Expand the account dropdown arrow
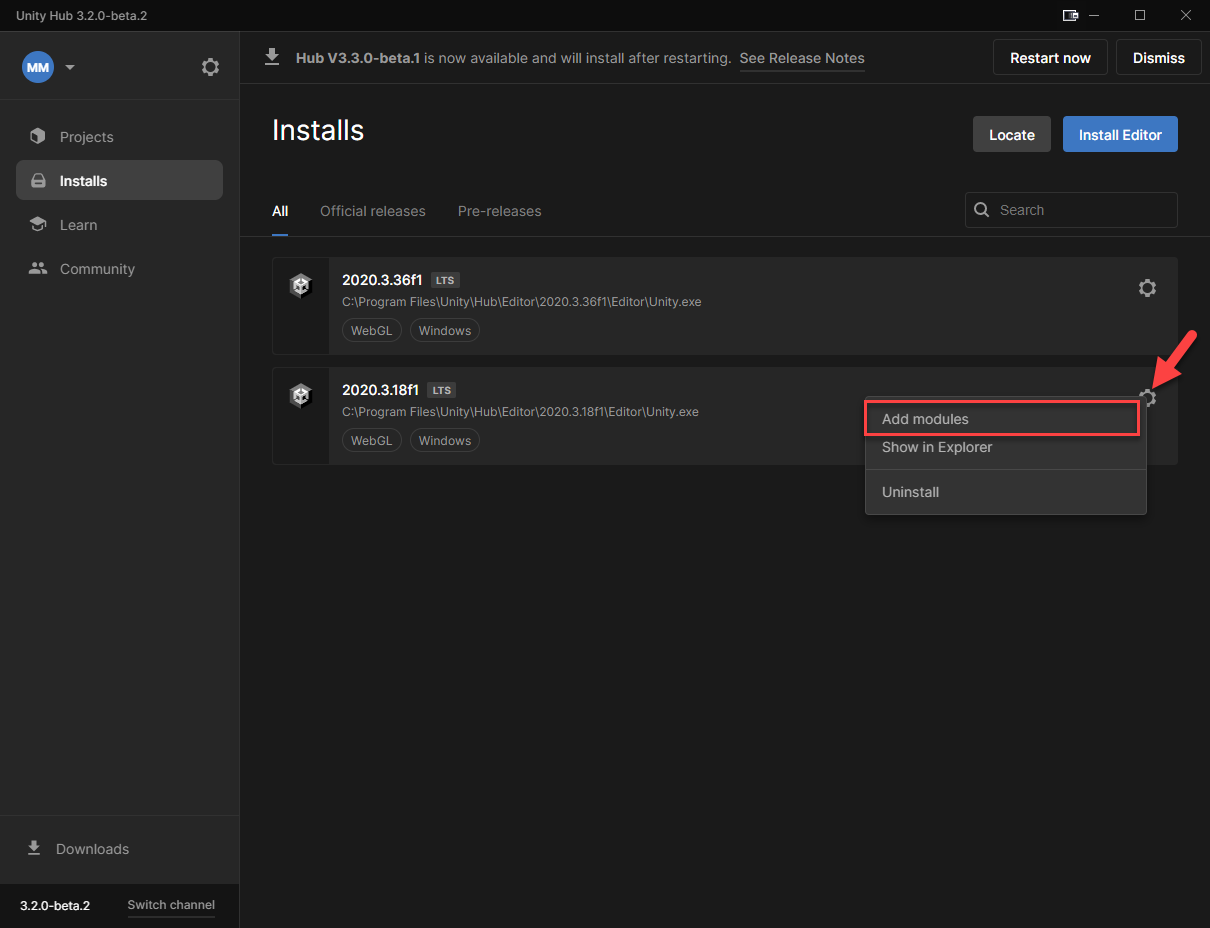This screenshot has width=1210, height=928. [70, 67]
